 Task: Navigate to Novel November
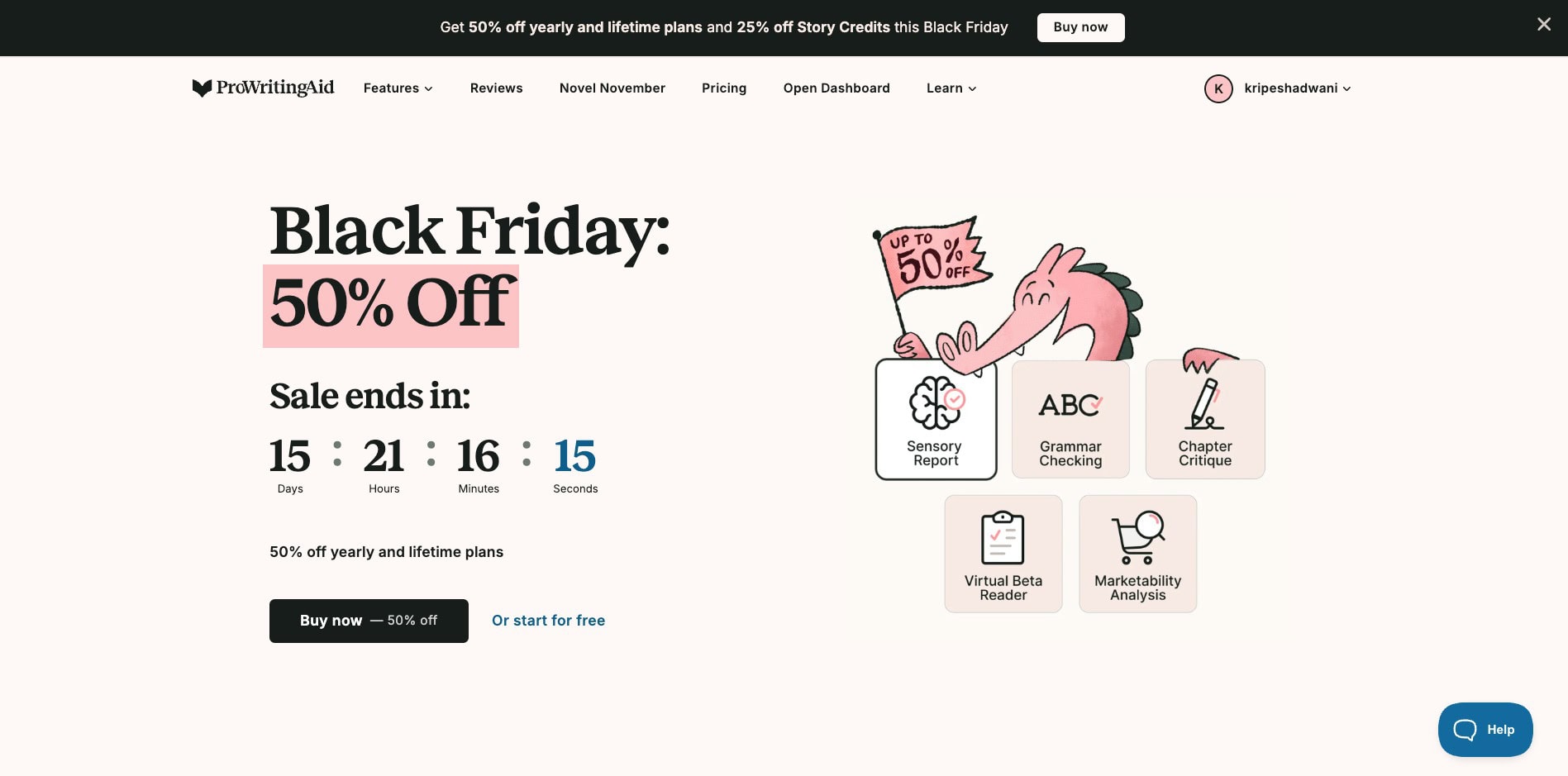coord(612,88)
